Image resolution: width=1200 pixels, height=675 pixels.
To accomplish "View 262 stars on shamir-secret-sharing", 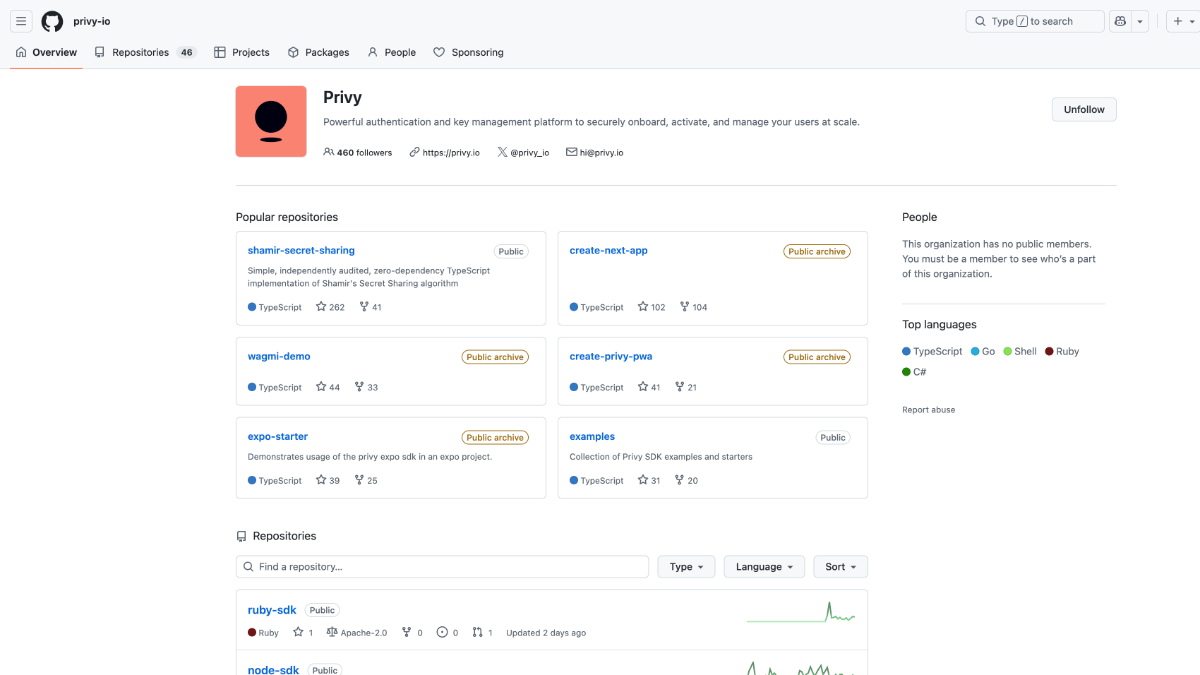I will click(x=330, y=307).
